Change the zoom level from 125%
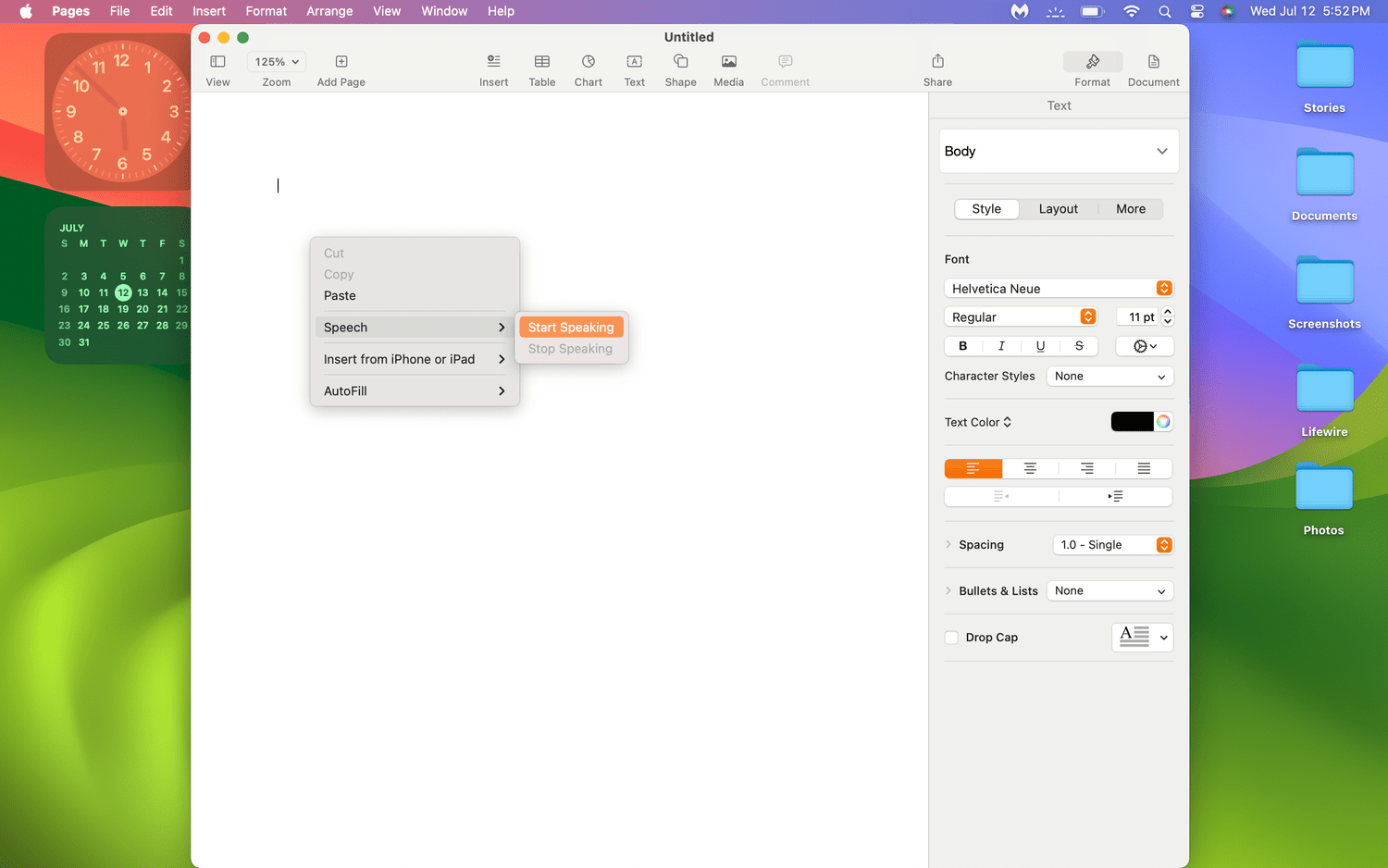The width and height of the screenshot is (1388, 868). click(x=276, y=61)
